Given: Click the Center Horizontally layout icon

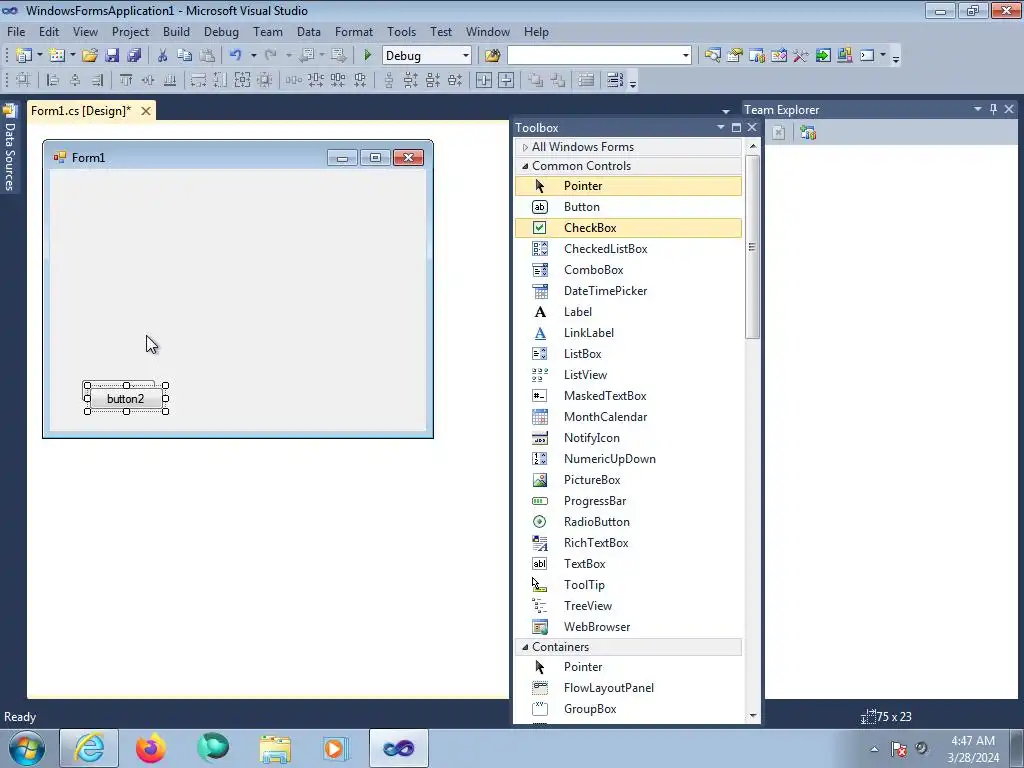Looking at the screenshot, I should (x=484, y=80).
